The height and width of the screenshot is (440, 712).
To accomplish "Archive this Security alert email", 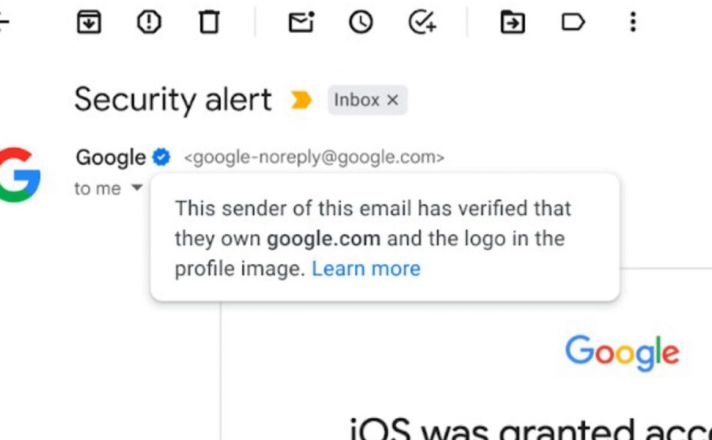I will coord(89,22).
